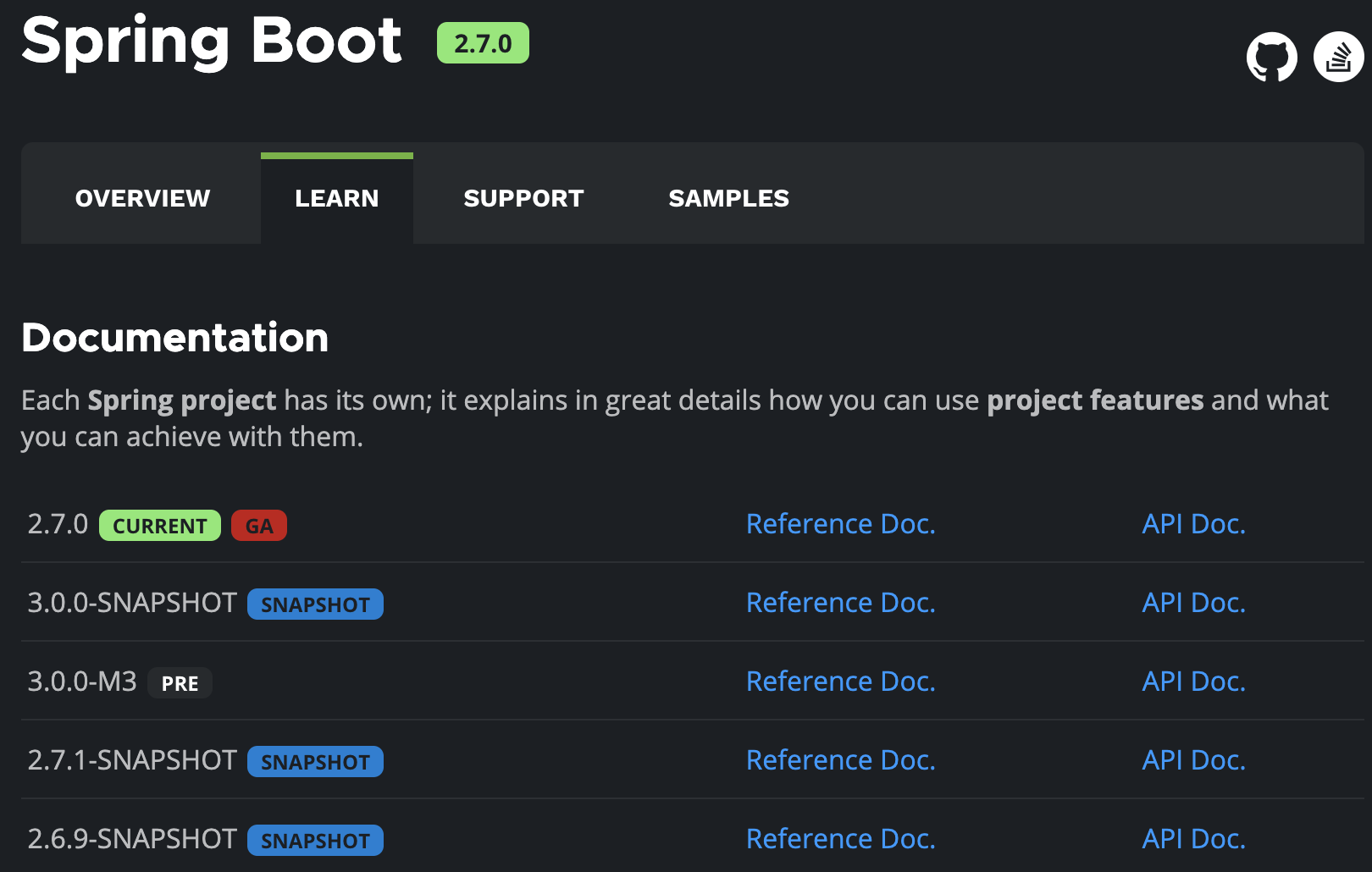Click the bold 'Spring project' text
1372x872 pixels.
[x=182, y=400]
